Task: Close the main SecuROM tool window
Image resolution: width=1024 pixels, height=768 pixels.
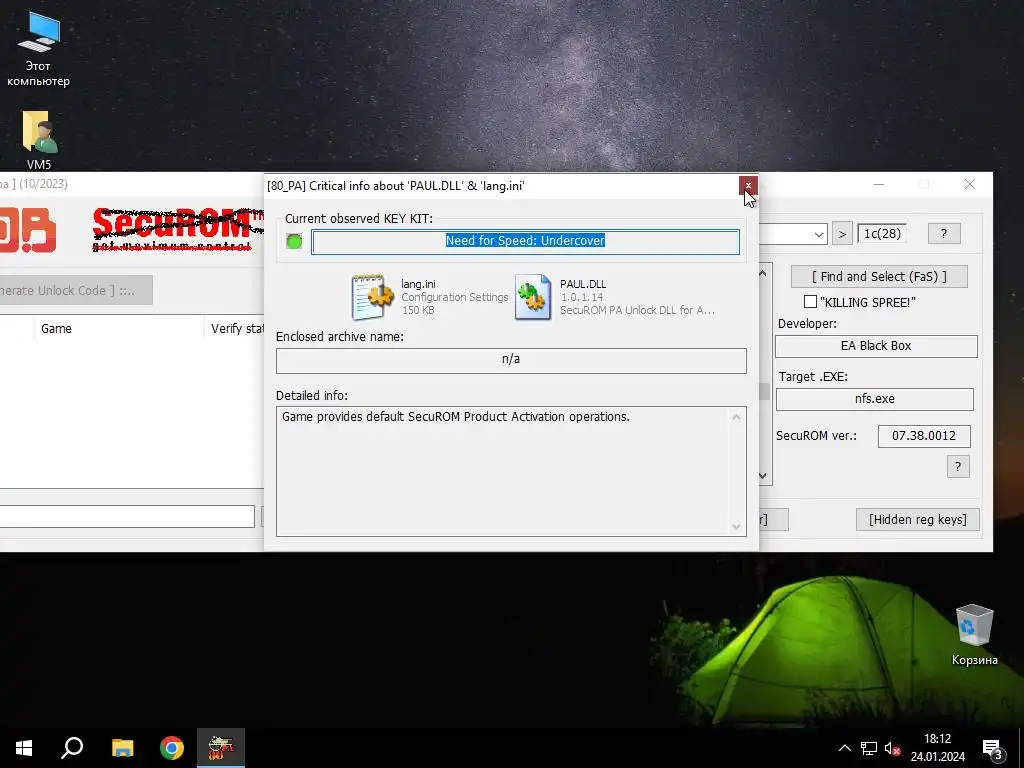Action: pos(970,185)
